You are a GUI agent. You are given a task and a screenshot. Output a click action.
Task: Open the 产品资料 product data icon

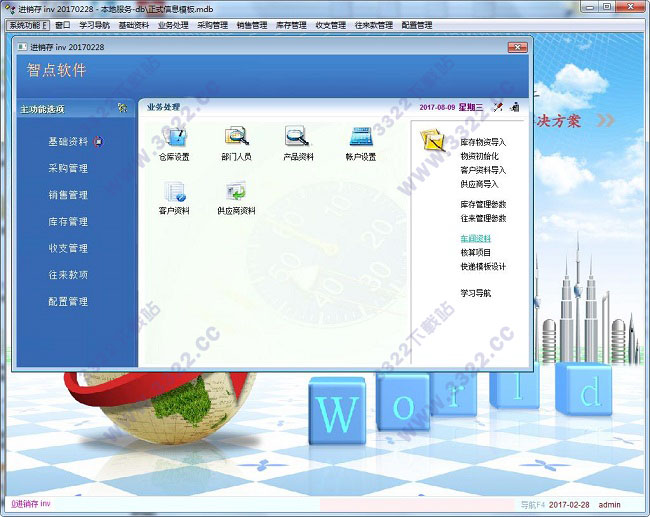click(298, 143)
